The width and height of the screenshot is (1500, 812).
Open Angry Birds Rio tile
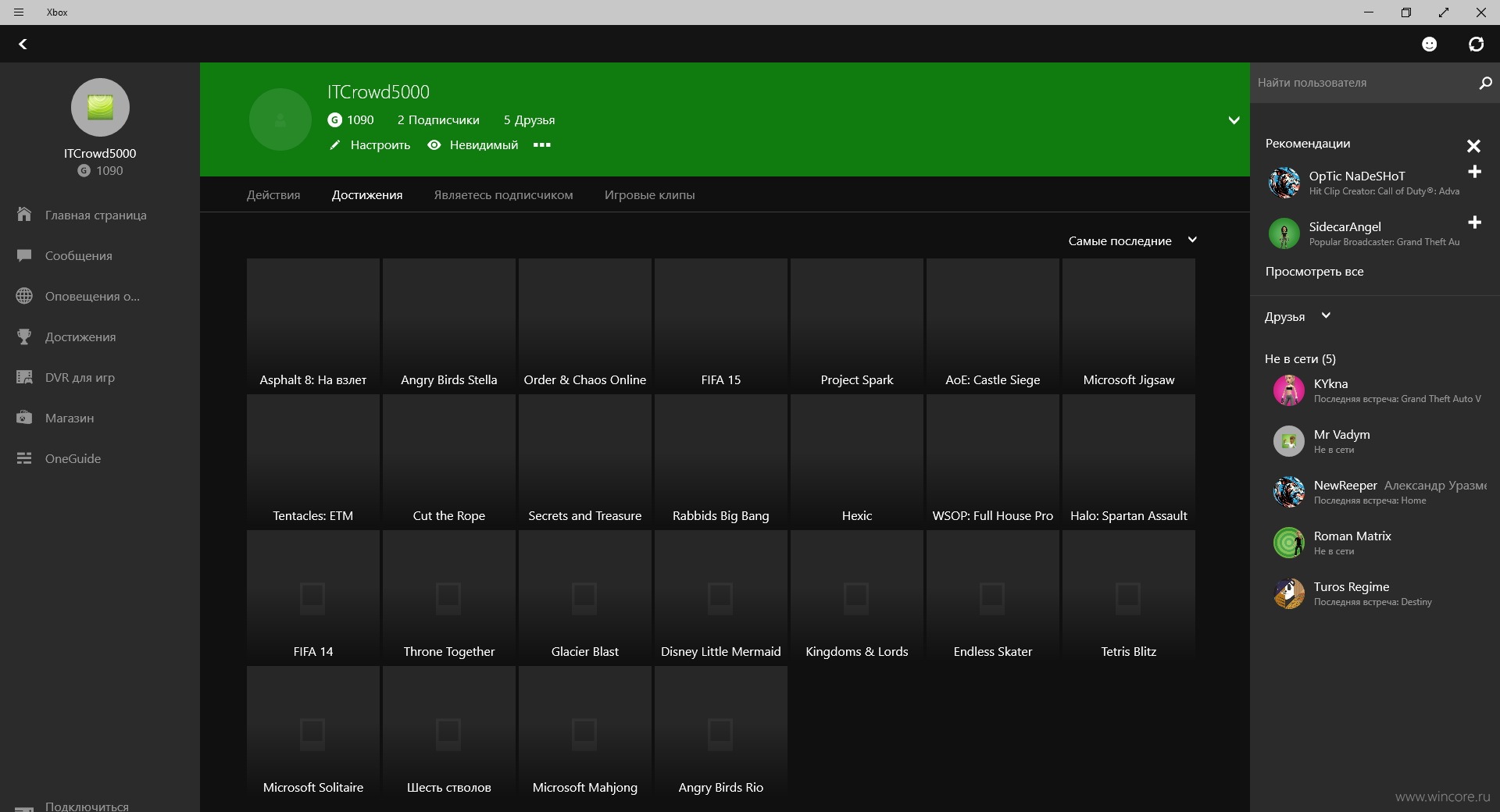coord(721,733)
